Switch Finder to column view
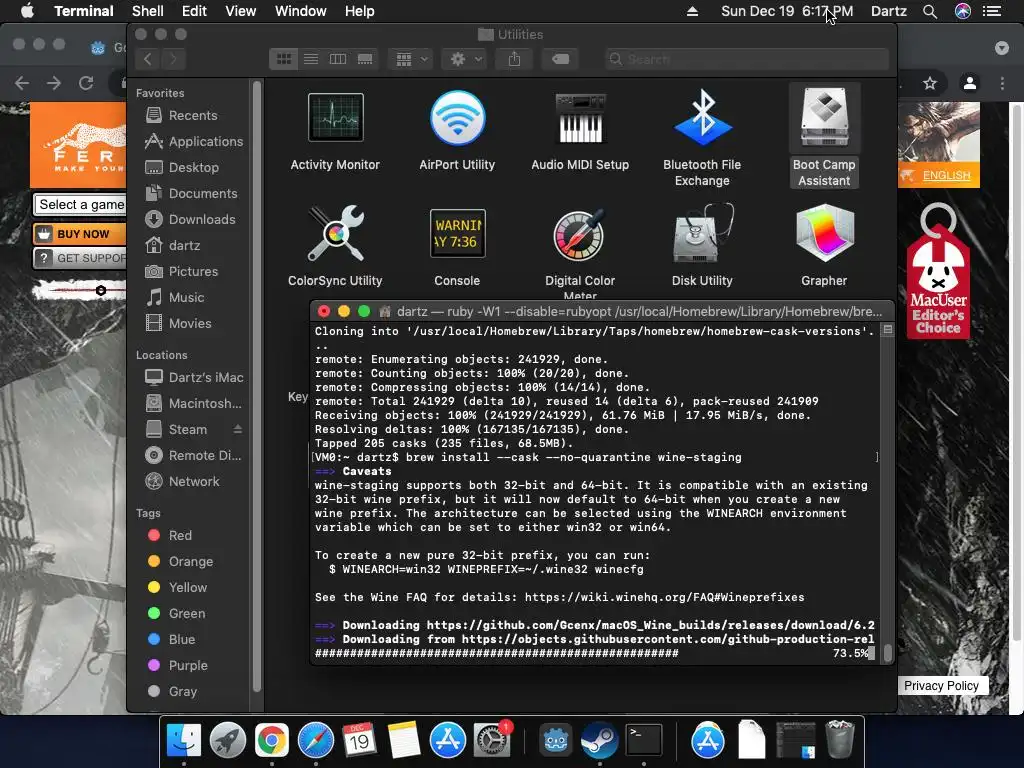The image size is (1024, 768). [338, 59]
